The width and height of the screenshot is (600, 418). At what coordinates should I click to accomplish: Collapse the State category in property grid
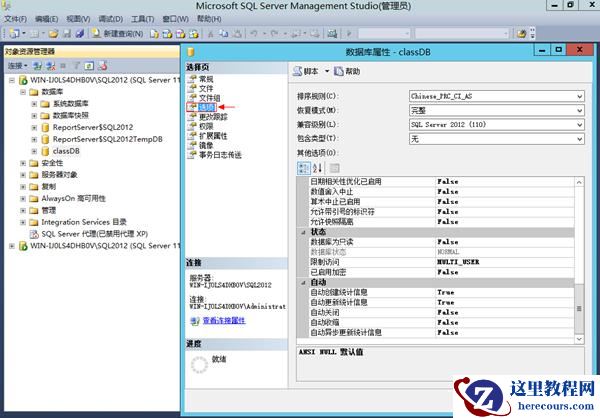pos(303,232)
